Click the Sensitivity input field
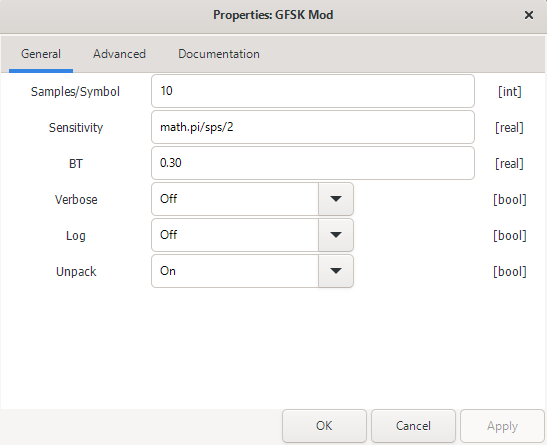Viewport: 547px width, 445px height. pos(313,127)
